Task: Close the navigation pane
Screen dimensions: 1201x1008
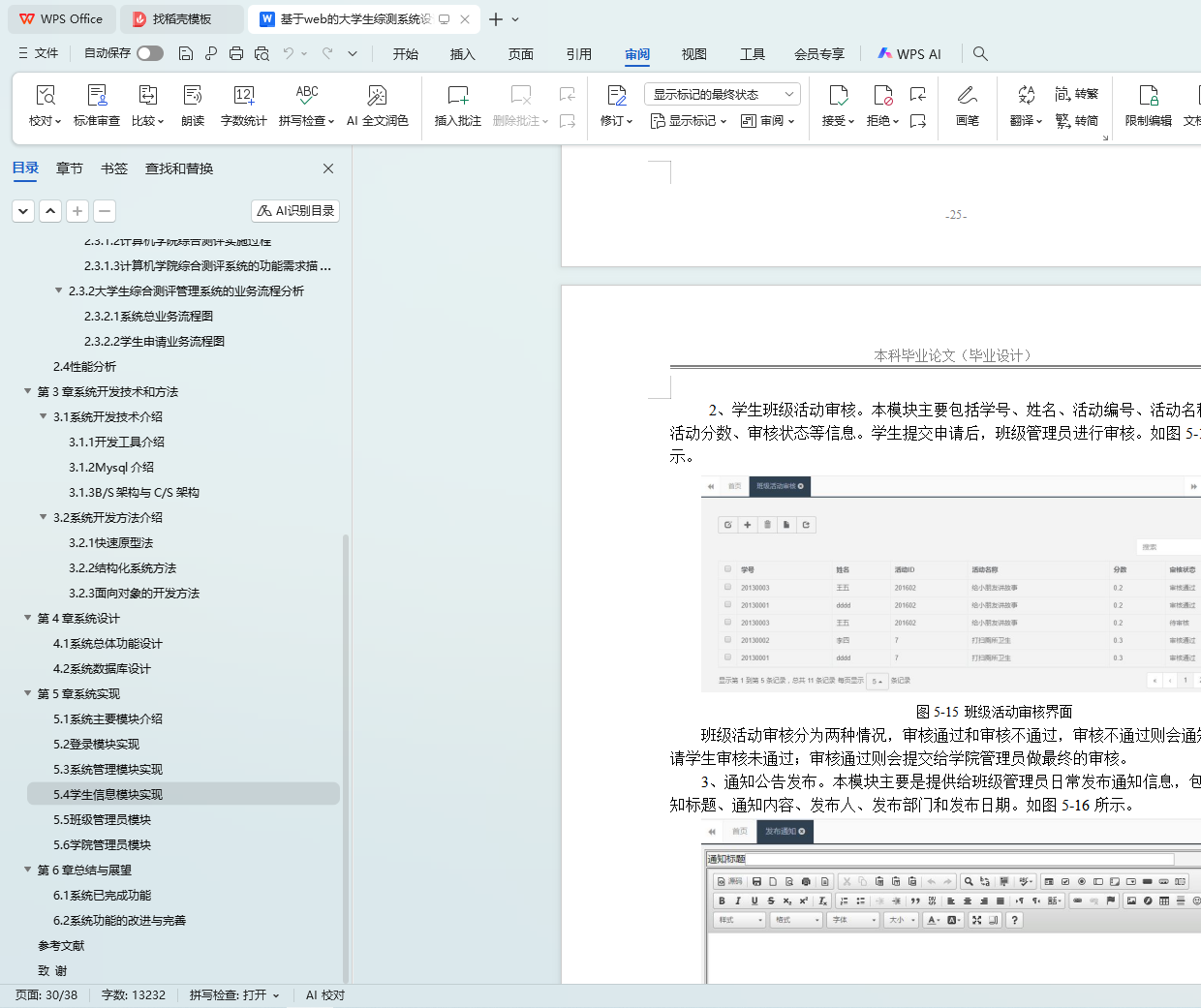Action: [x=328, y=168]
